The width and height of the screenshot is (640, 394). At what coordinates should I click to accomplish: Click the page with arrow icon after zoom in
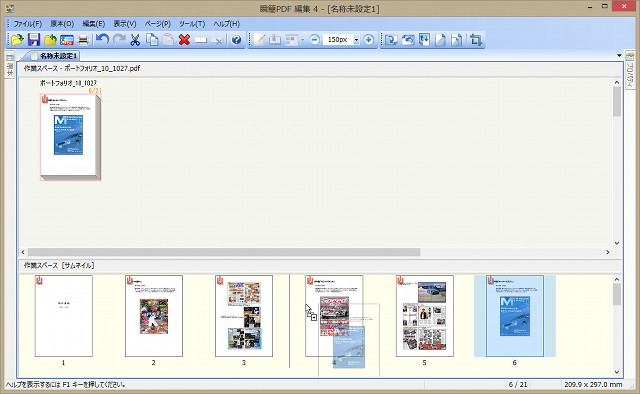(x=391, y=40)
